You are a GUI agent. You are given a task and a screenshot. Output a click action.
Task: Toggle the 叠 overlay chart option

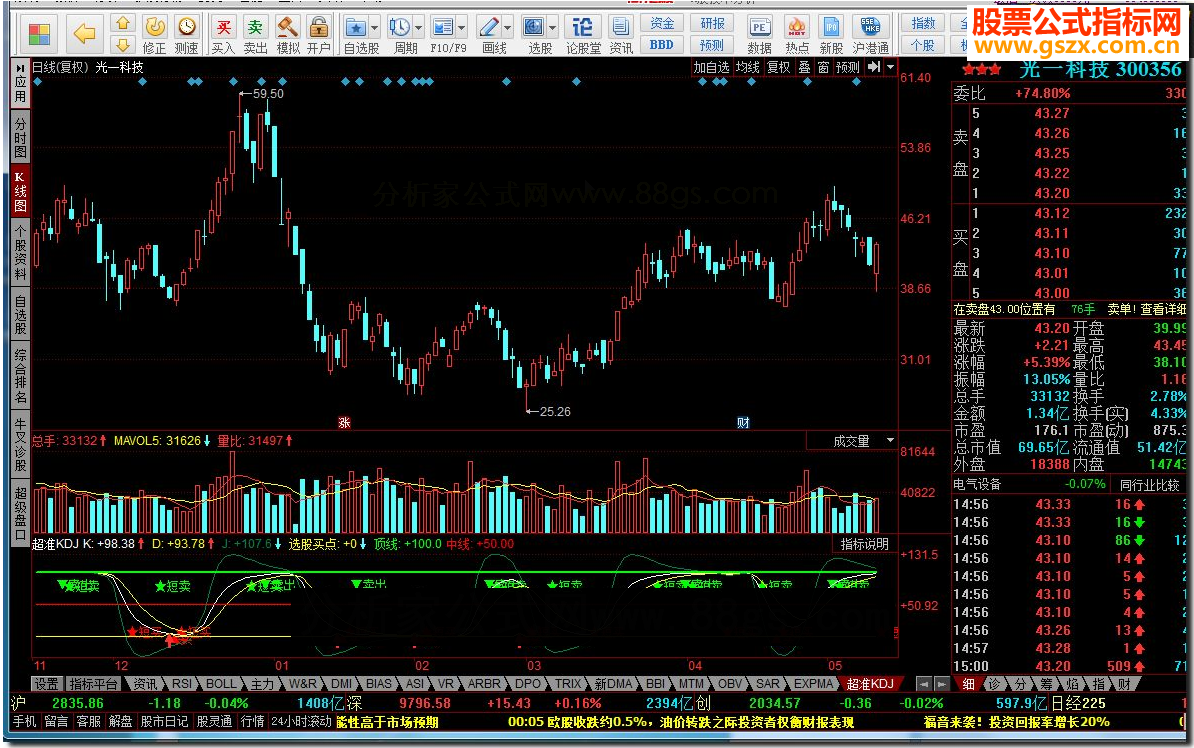(x=804, y=67)
